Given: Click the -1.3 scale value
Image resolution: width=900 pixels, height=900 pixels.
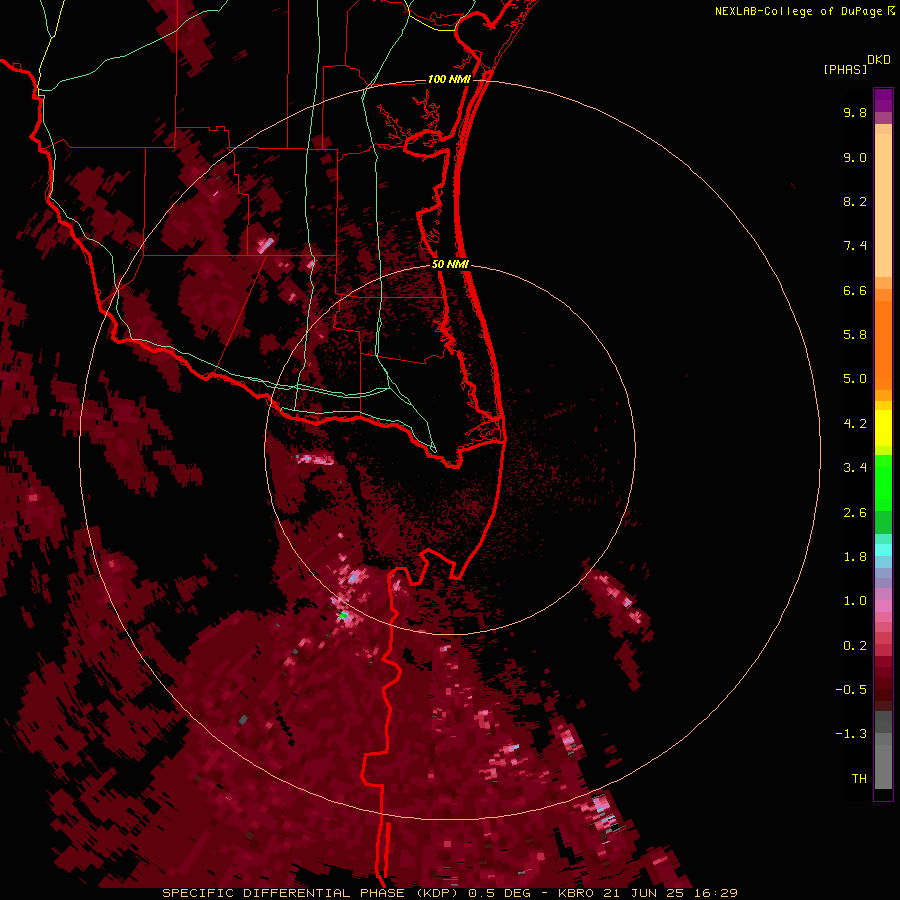Looking at the screenshot, I should [851, 734].
